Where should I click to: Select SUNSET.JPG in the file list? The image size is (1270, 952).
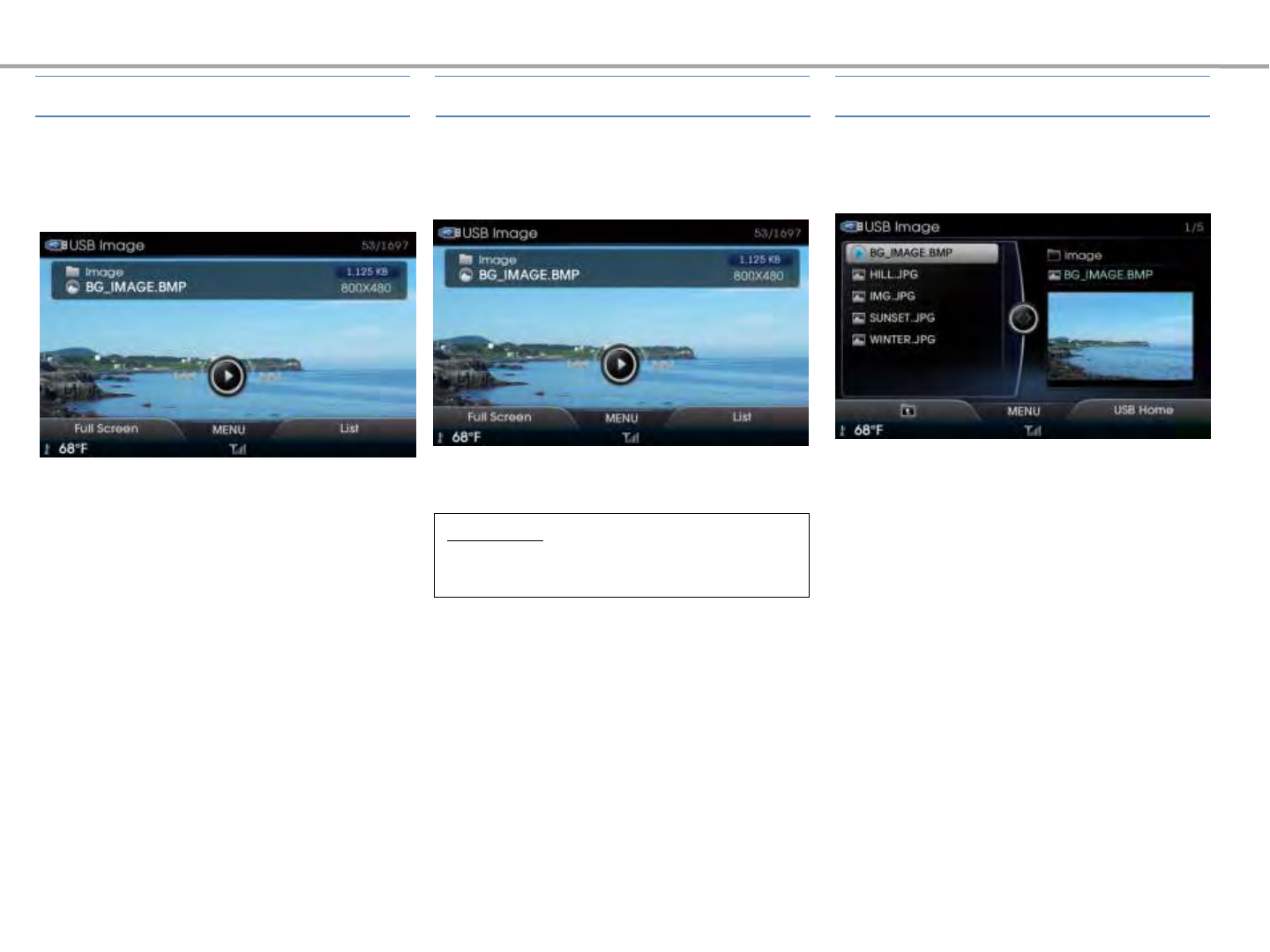901,318
